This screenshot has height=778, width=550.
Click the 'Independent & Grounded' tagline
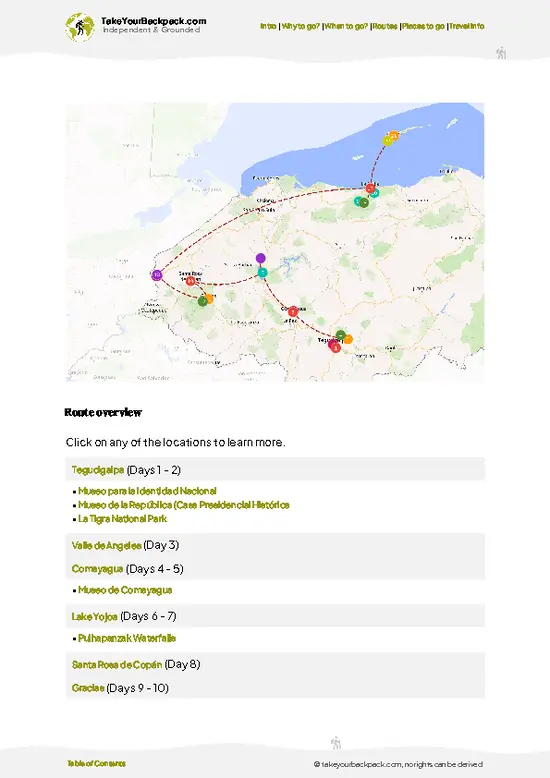151,30
